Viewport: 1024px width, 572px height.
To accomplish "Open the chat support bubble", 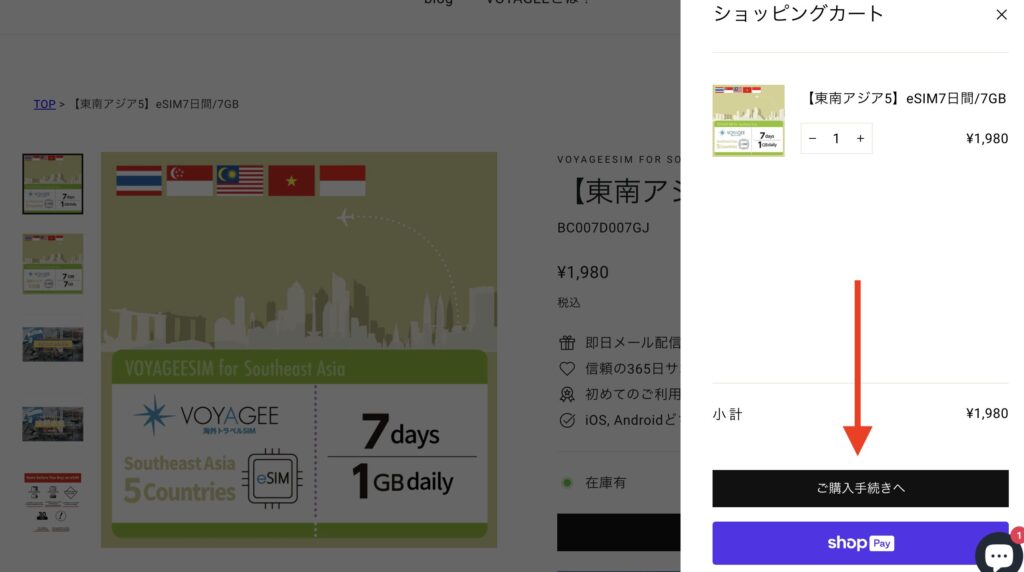I will [999, 554].
